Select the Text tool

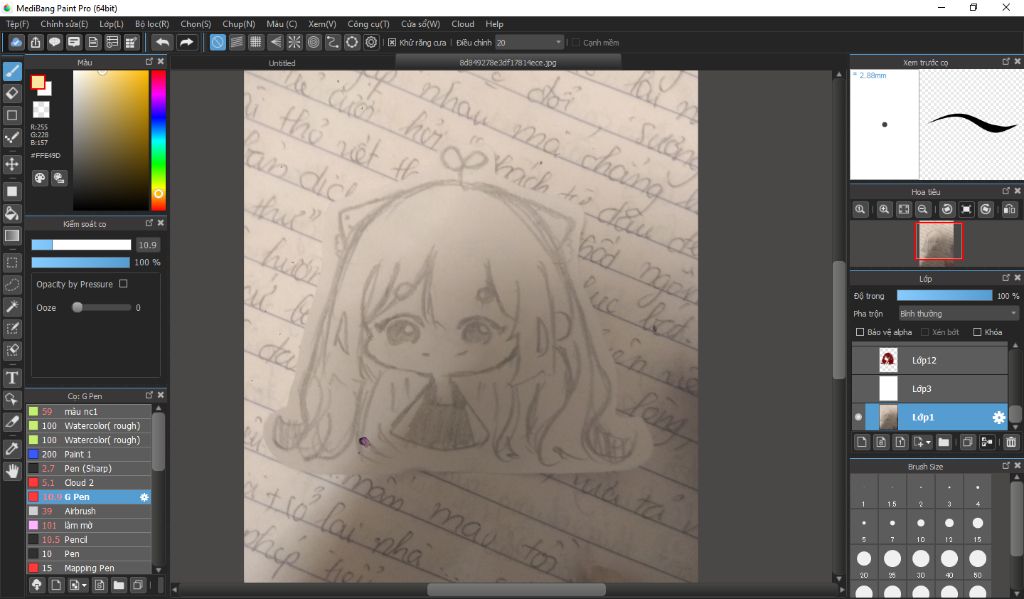coord(12,378)
